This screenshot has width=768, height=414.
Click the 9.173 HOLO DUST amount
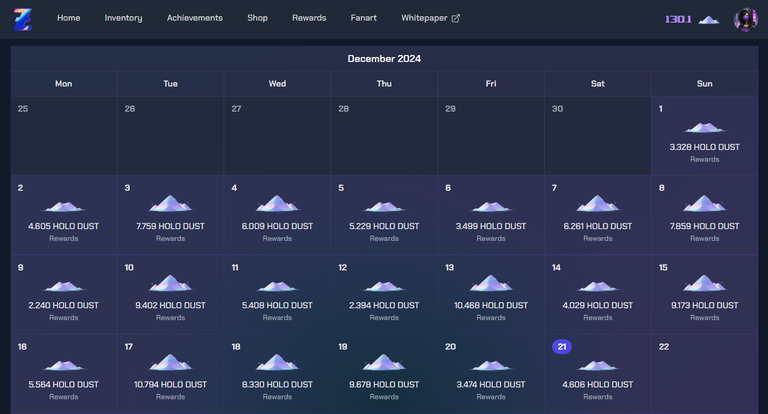coord(704,305)
